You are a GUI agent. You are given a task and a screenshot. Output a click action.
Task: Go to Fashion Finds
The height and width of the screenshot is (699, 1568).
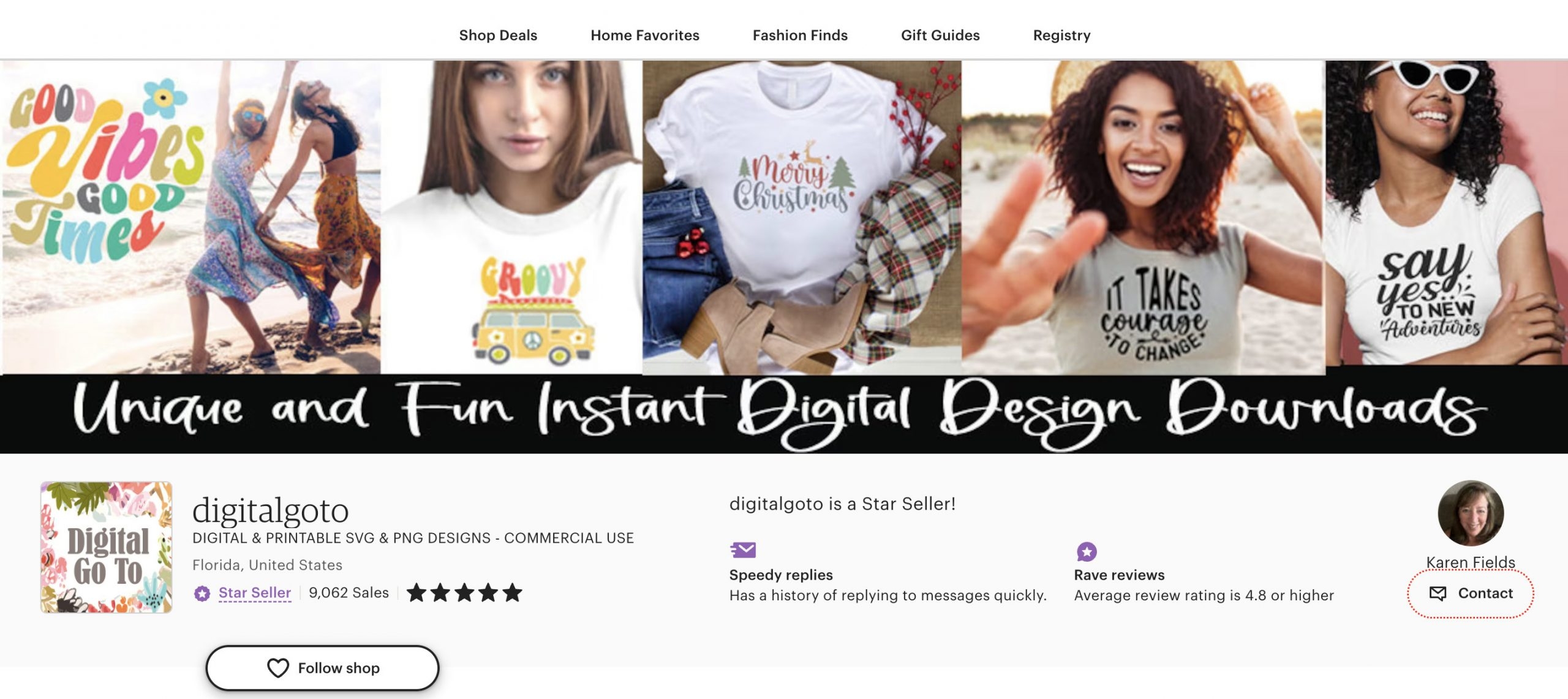(800, 35)
